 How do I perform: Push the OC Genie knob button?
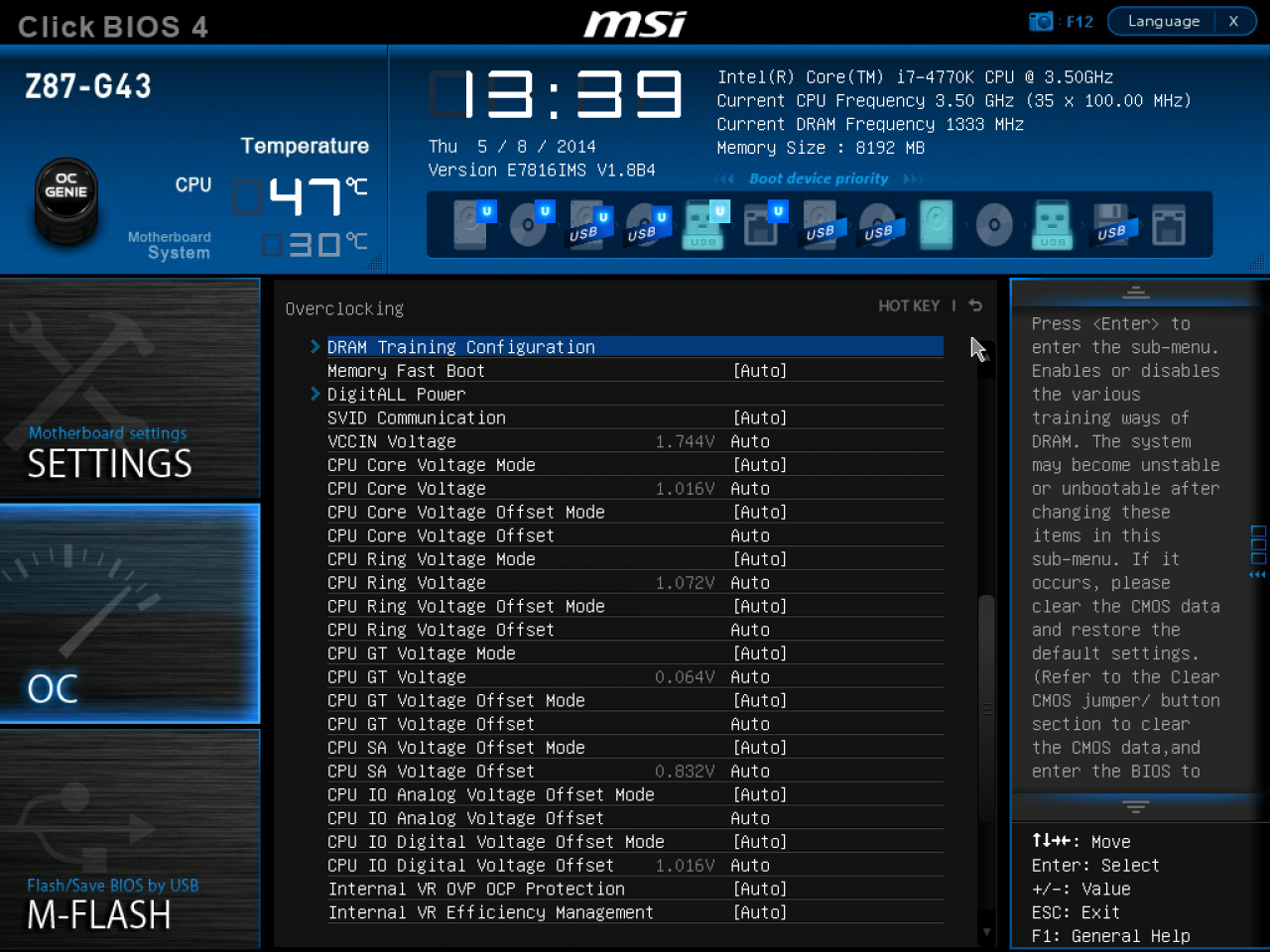(x=66, y=201)
